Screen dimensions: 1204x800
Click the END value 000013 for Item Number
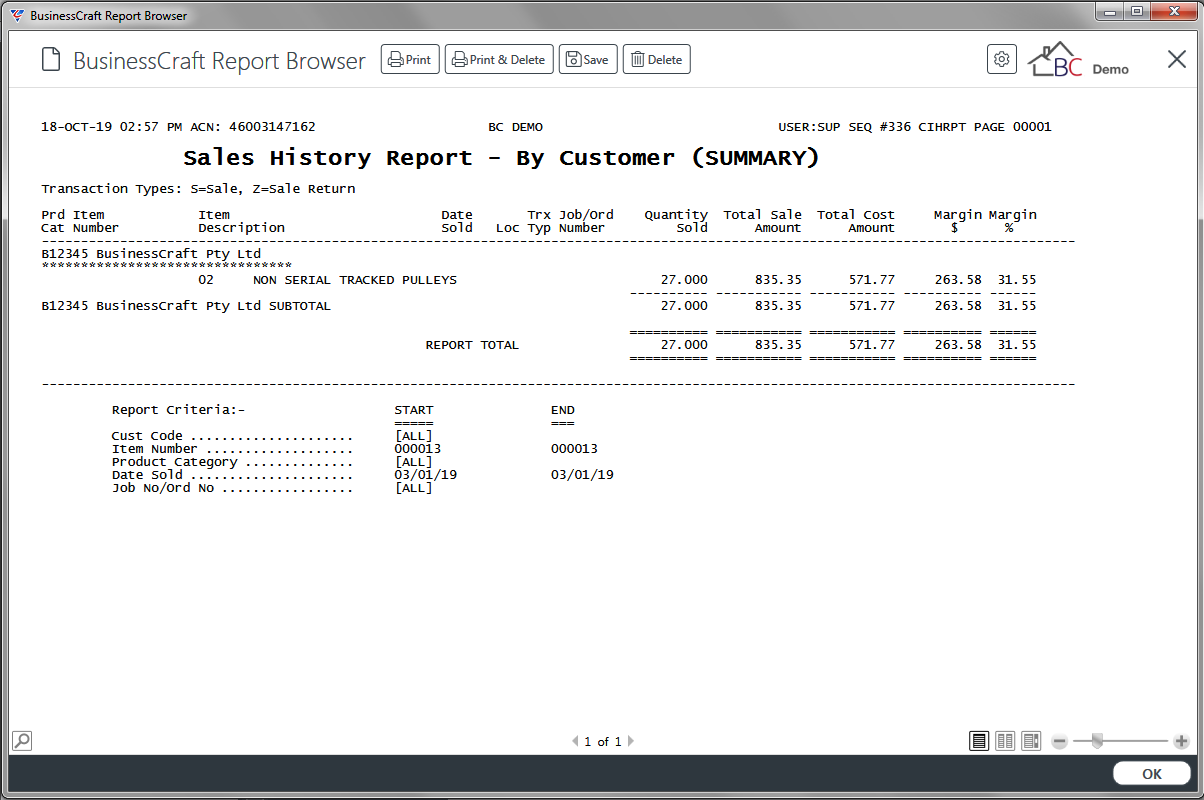[x=575, y=449]
